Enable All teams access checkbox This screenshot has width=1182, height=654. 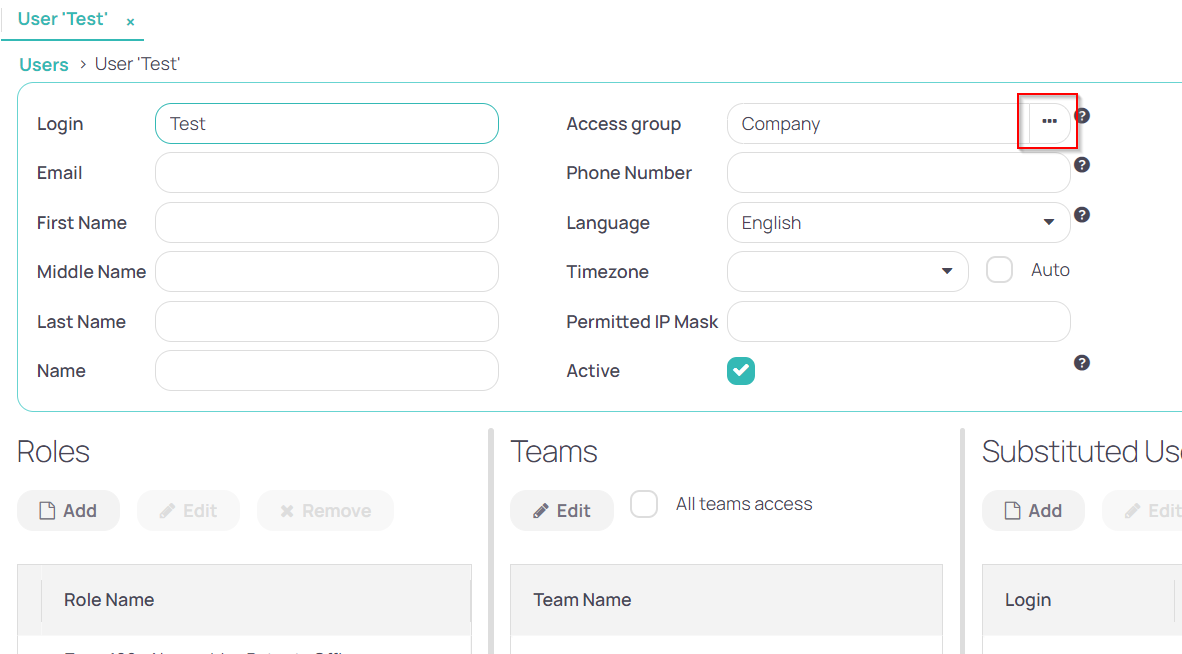644,504
